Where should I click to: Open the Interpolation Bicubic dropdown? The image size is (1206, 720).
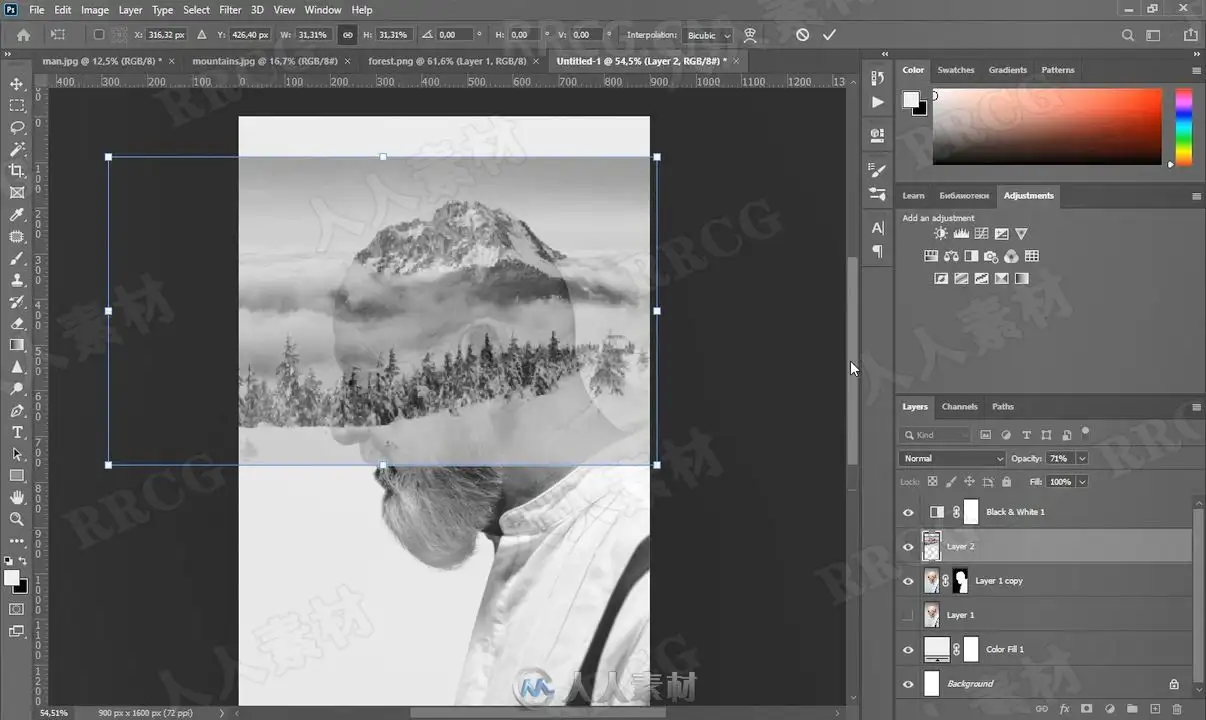(709, 35)
